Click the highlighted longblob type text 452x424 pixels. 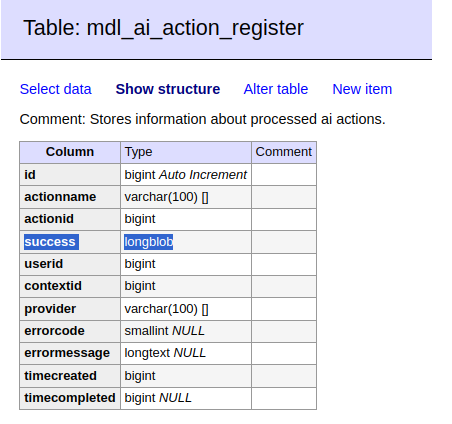pos(148,242)
